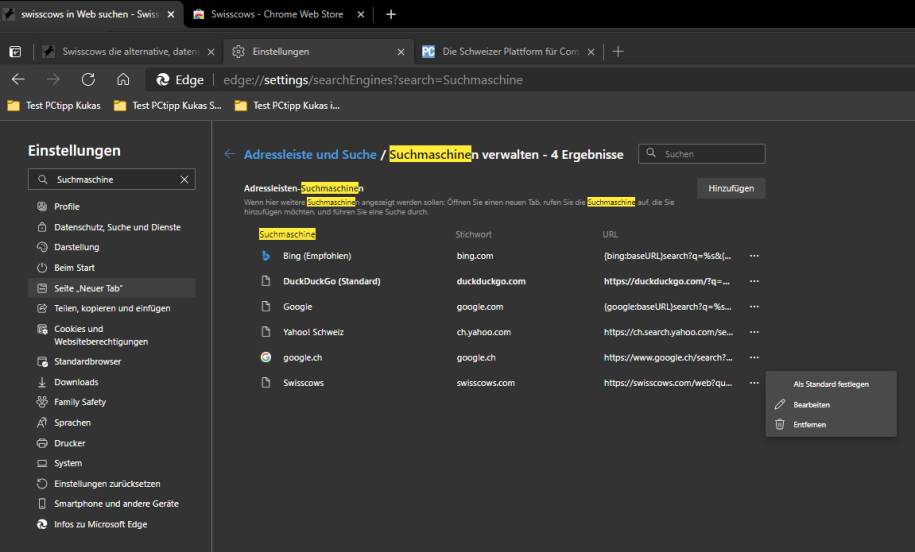Clear the Suchmaschine settings search
The width and height of the screenshot is (915, 552).
184,180
